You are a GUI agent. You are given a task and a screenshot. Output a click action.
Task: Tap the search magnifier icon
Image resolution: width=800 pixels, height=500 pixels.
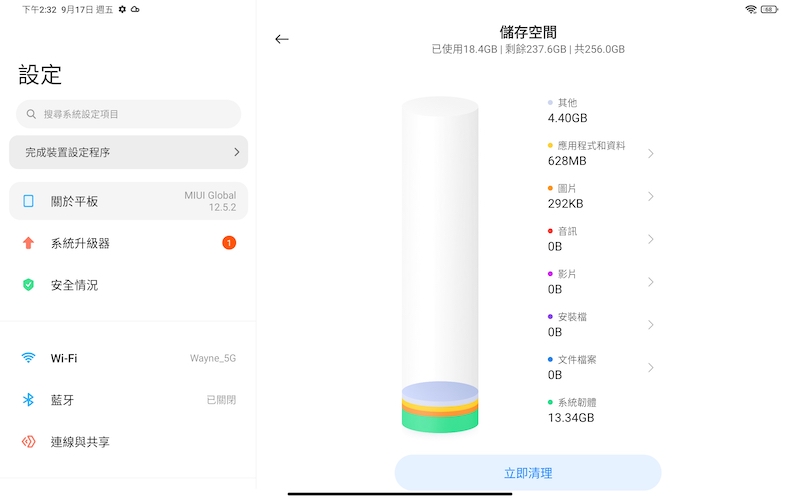31,114
